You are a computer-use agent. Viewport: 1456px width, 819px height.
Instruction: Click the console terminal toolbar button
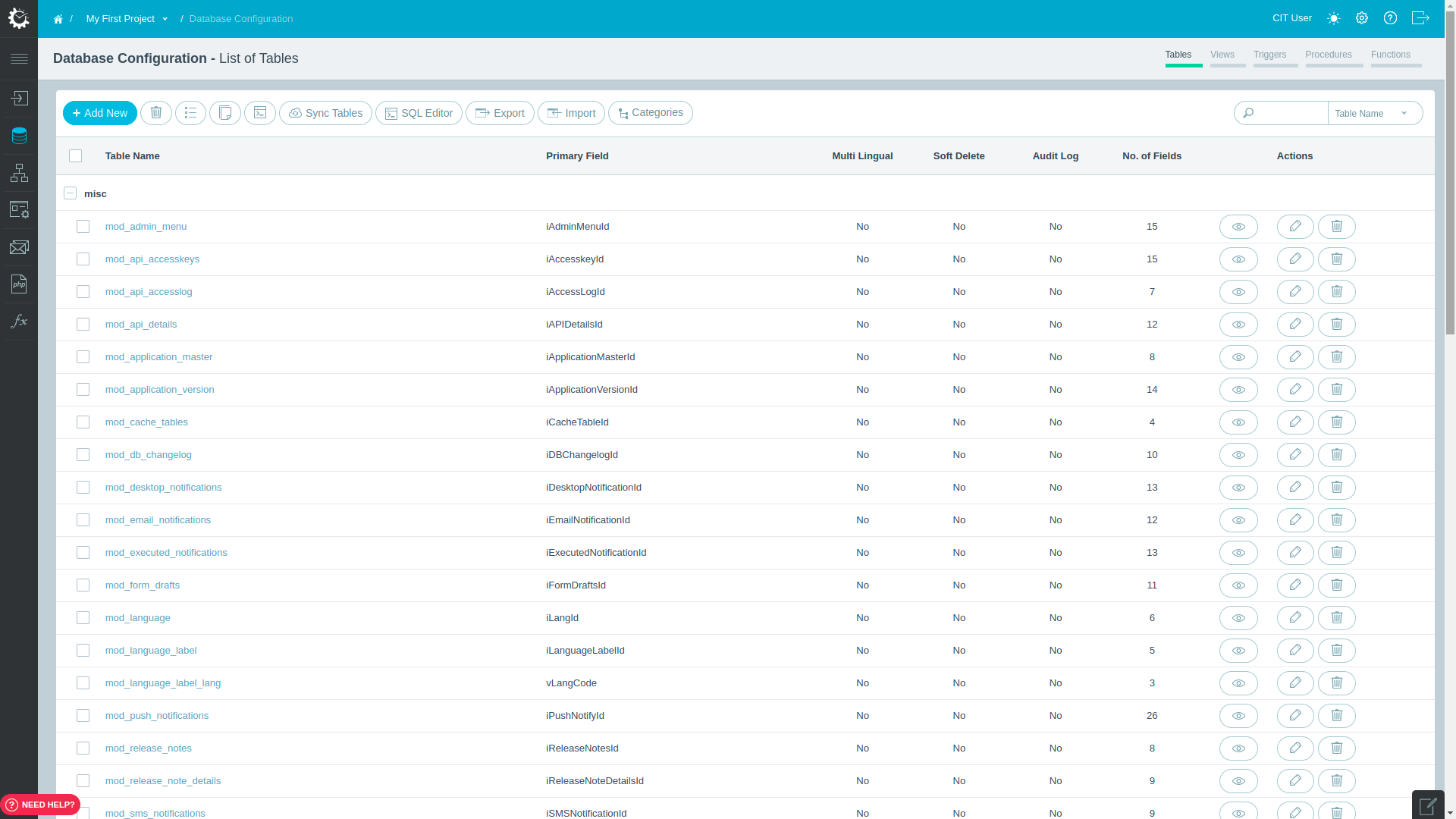pos(260,113)
